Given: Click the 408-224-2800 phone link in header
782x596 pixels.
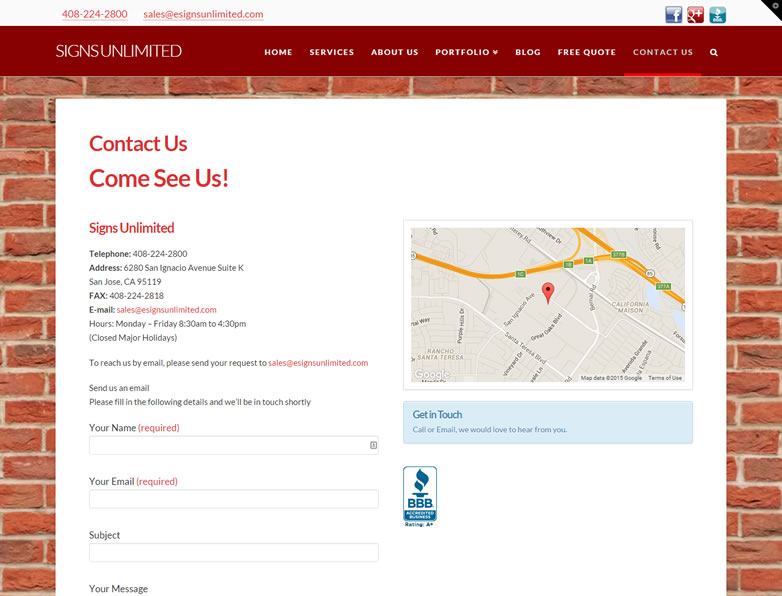Looking at the screenshot, I should click(x=94, y=14).
